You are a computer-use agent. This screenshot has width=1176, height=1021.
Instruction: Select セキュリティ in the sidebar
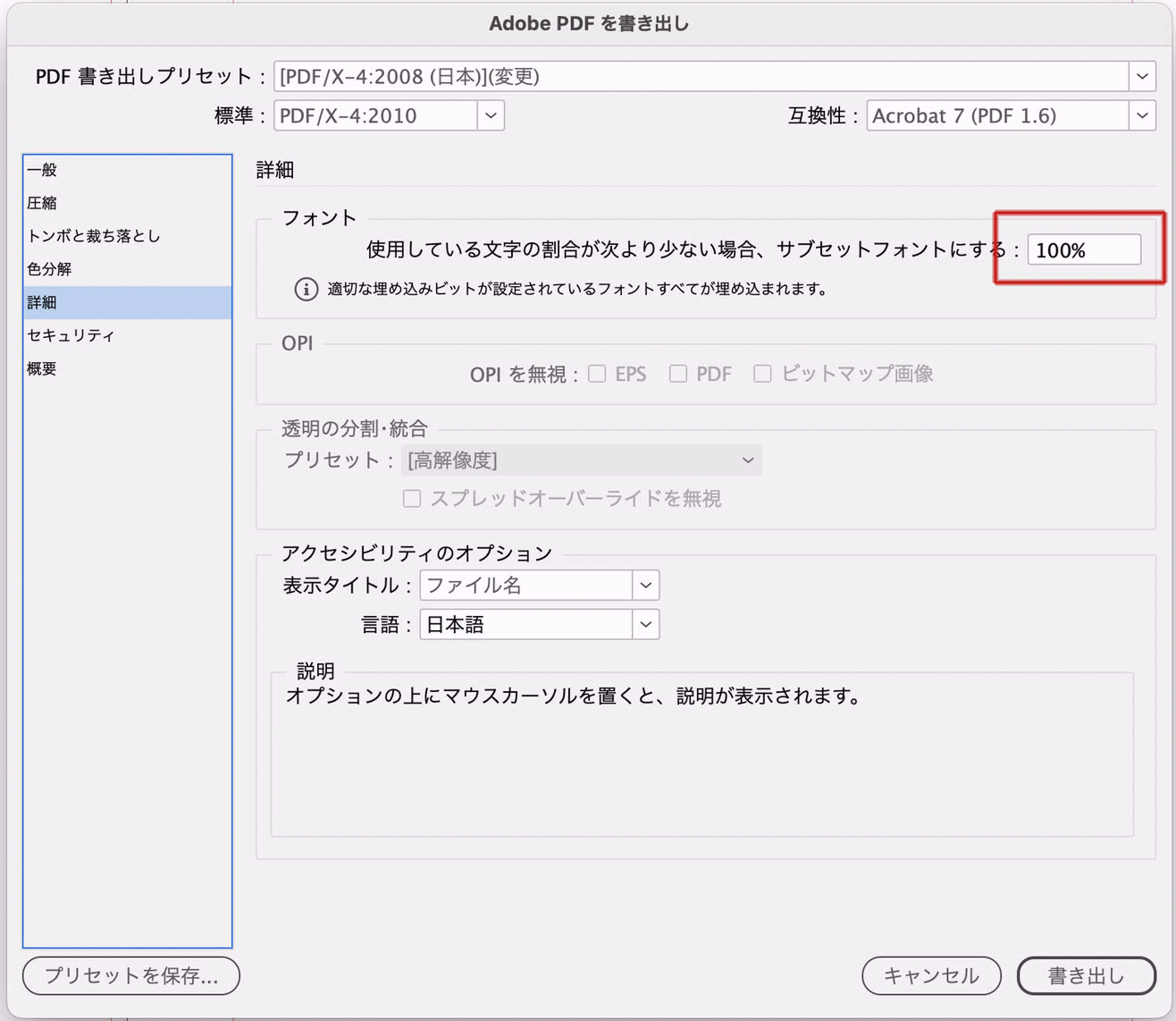tap(71, 335)
